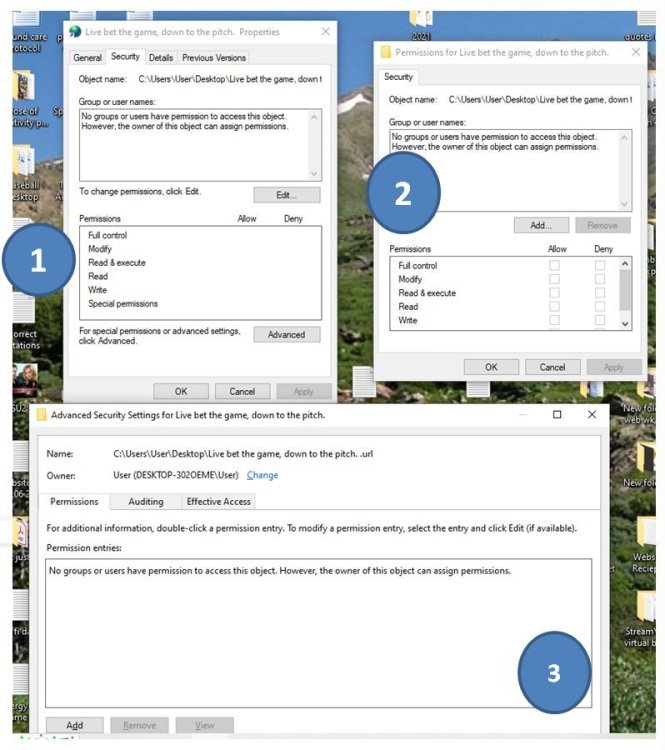Viewport: 665px width, 750px height.
Task: Open the Effective Access tab
Action: click(218, 501)
